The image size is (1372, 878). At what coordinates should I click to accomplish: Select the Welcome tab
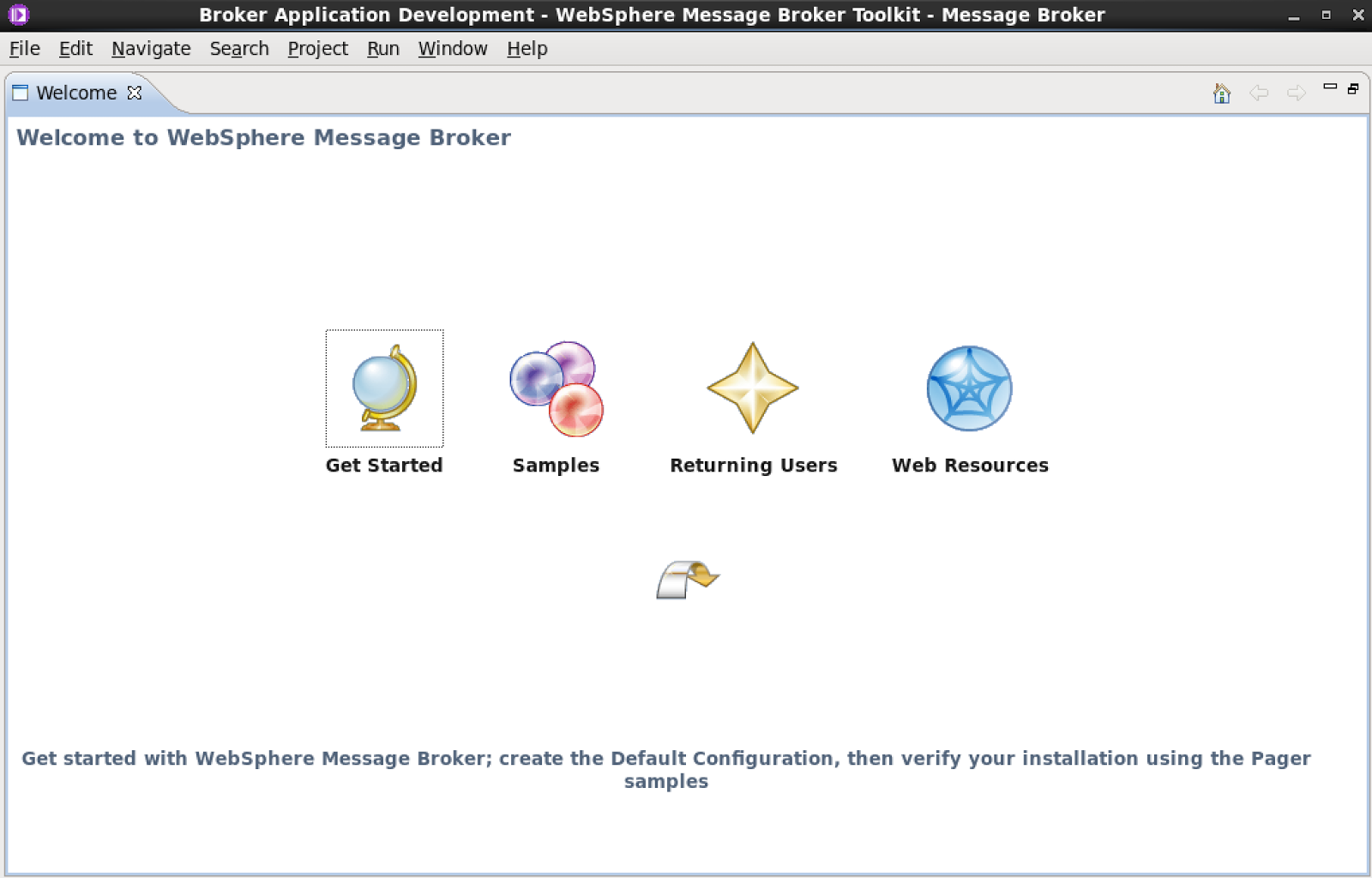click(76, 93)
